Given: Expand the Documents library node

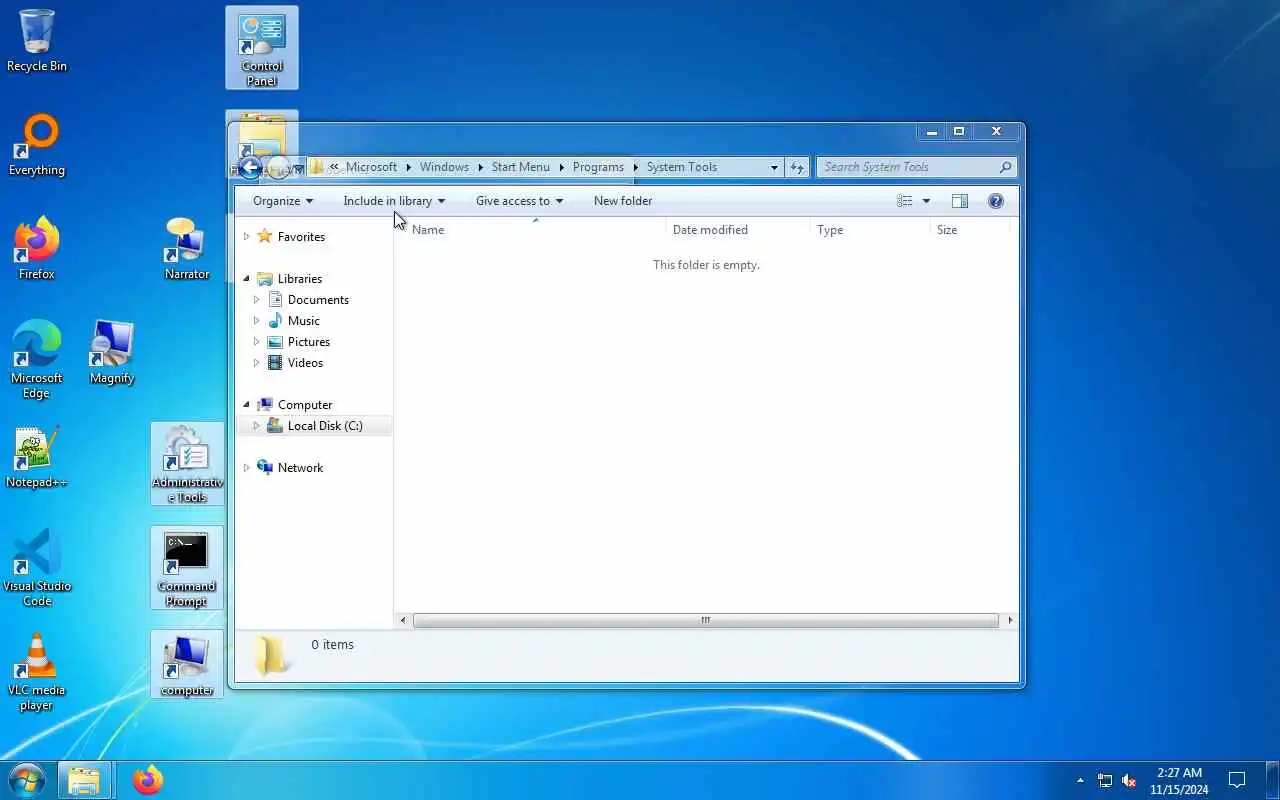Looking at the screenshot, I should [x=256, y=300].
